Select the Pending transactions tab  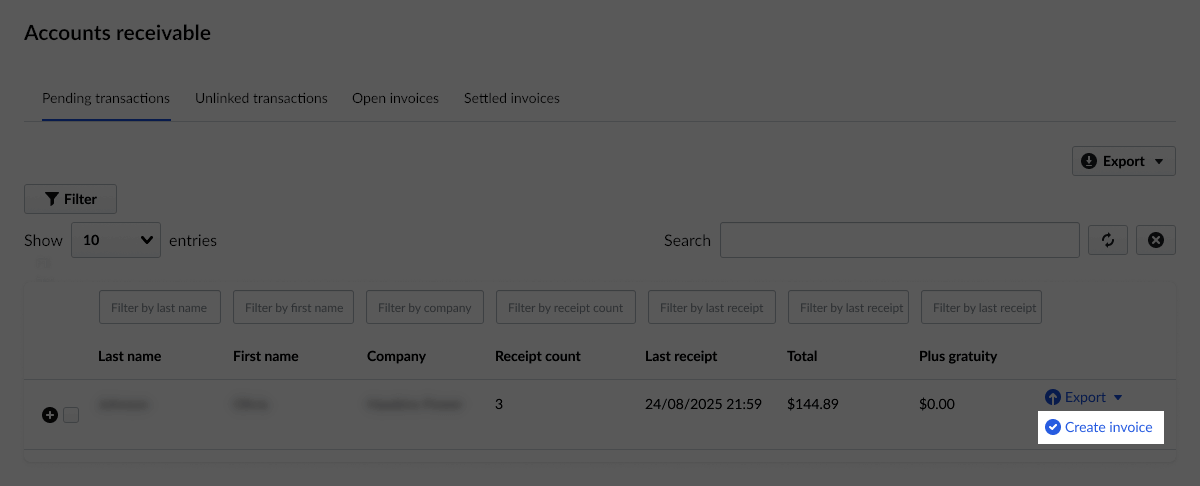(x=106, y=98)
